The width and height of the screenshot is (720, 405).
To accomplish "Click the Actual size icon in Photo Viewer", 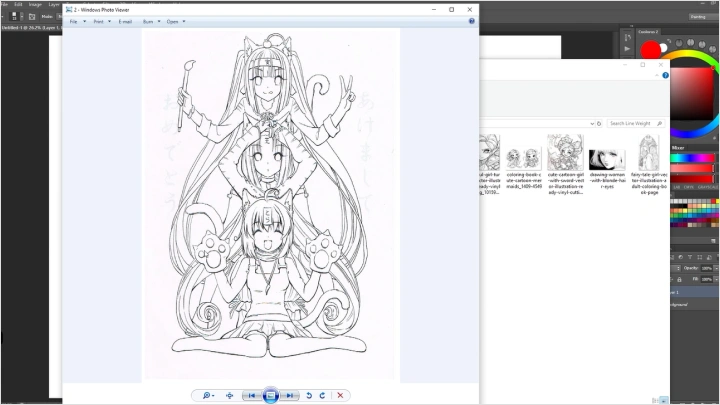I will pos(230,395).
